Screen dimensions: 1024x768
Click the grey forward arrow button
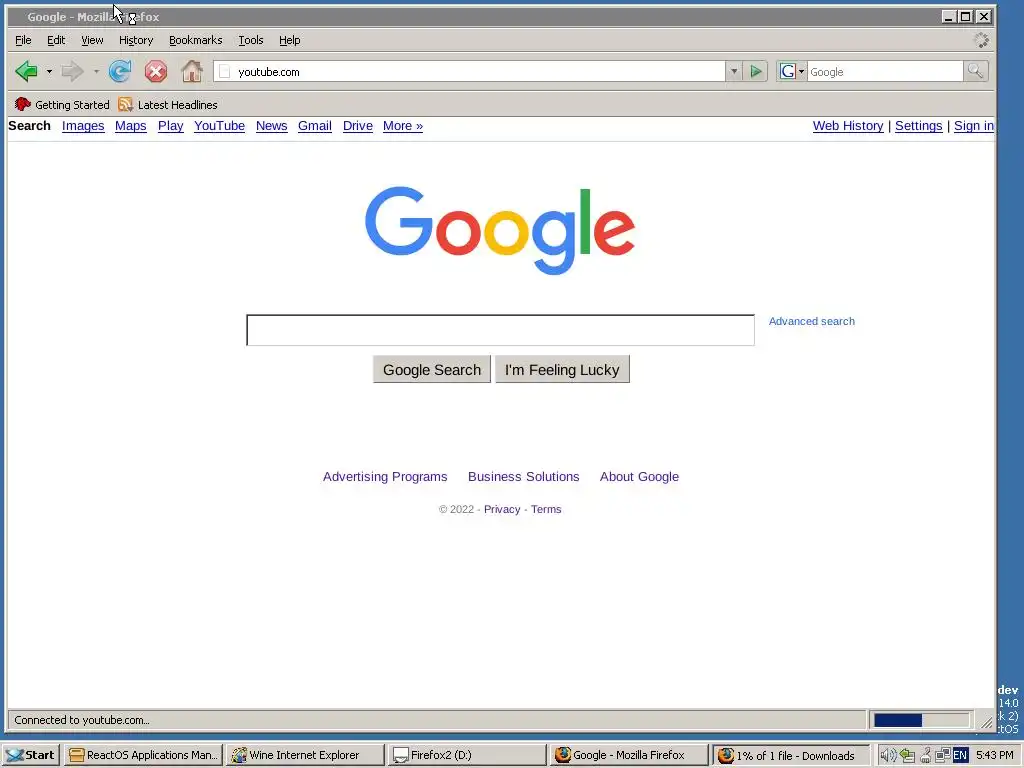click(x=72, y=71)
